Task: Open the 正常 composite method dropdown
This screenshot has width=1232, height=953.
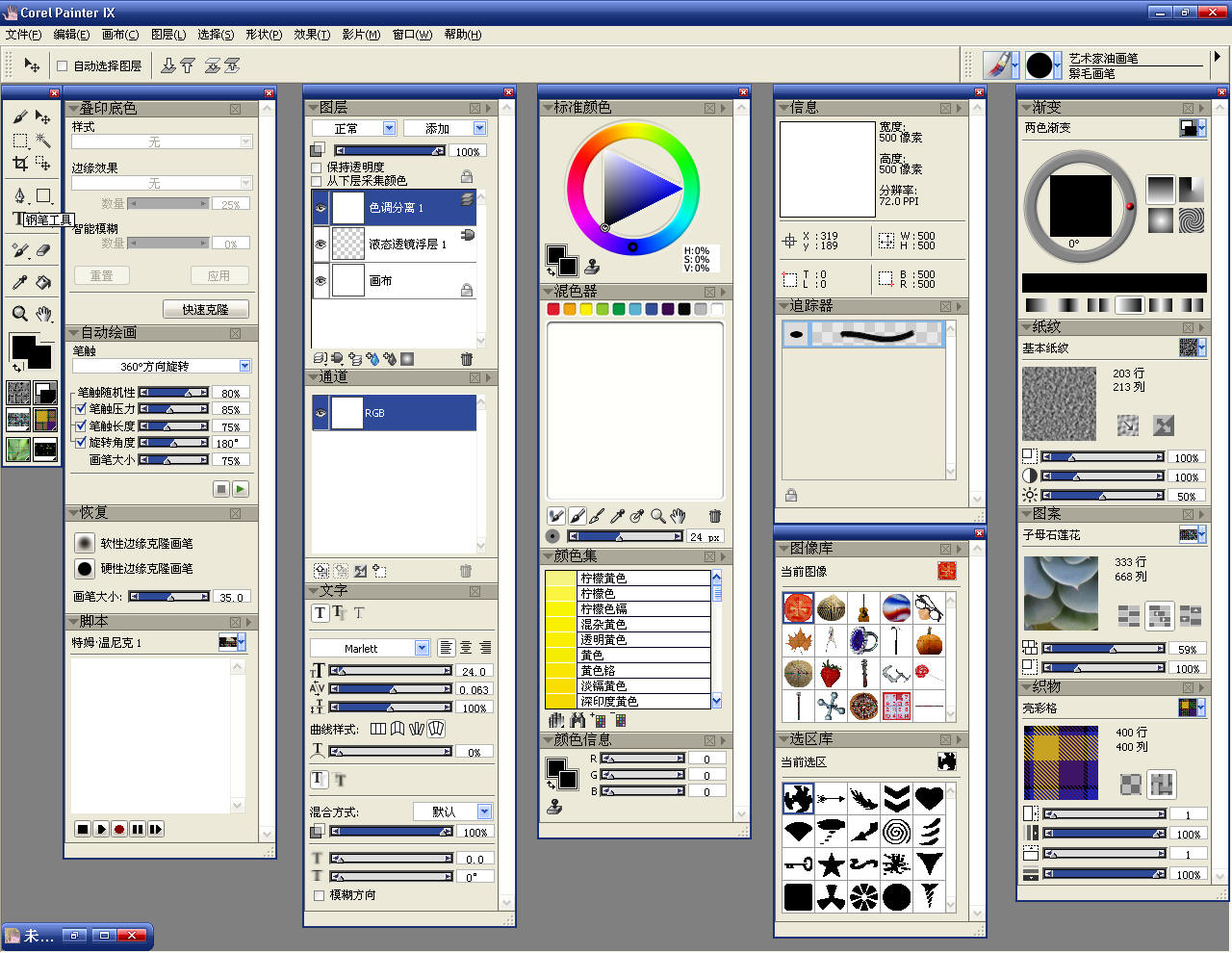Action: point(389,128)
